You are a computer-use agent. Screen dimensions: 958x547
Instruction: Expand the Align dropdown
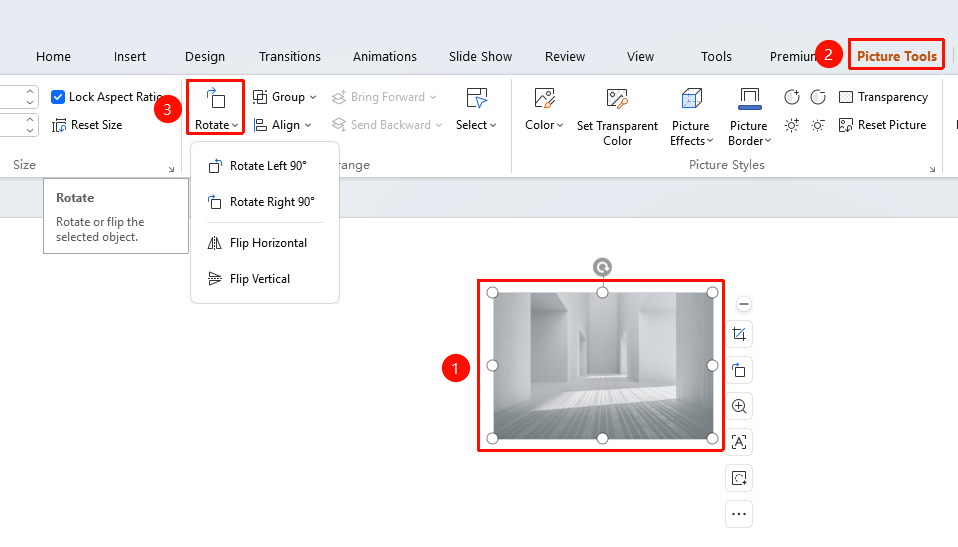pyautogui.click(x=282, y=125)
